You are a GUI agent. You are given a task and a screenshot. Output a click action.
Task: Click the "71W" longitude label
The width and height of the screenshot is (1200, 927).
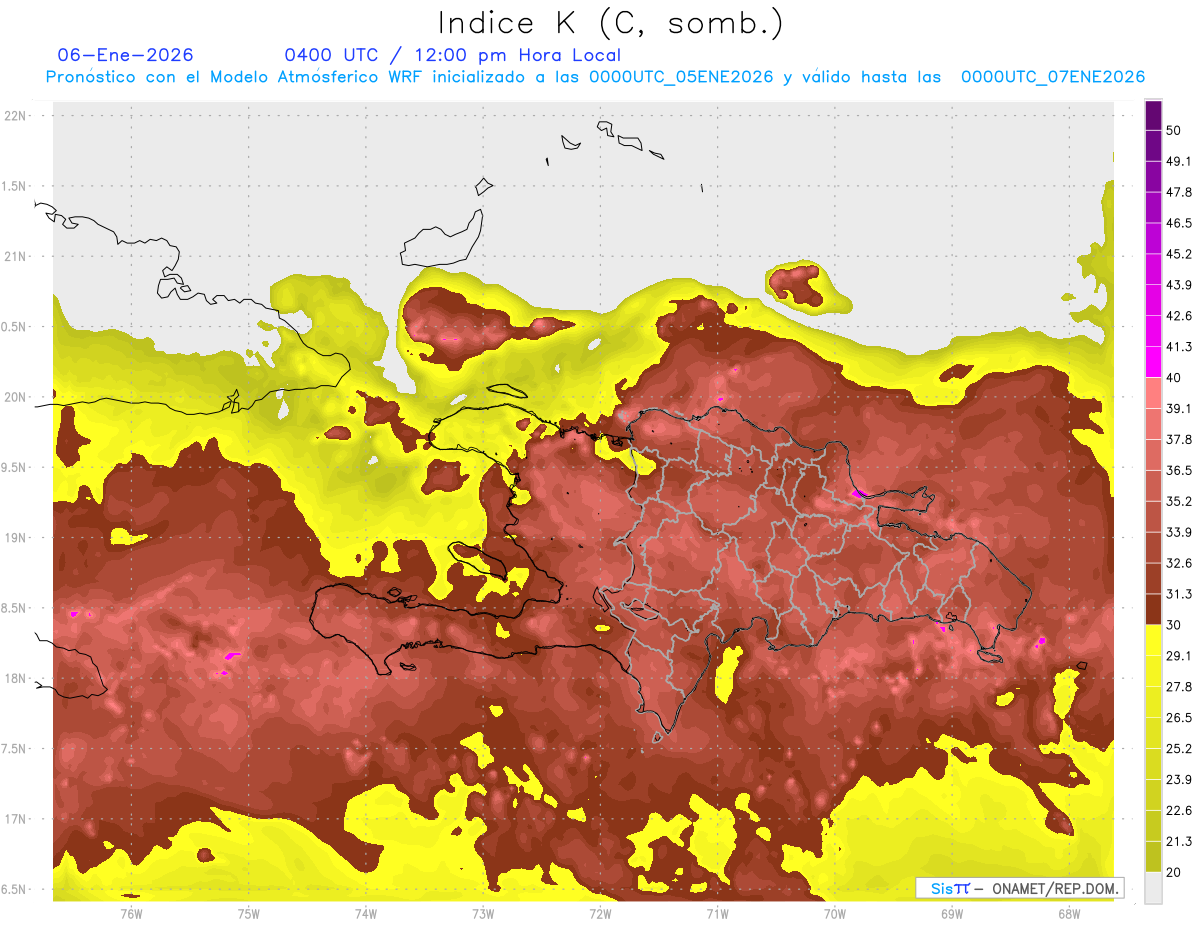click(x=717, y=914)
